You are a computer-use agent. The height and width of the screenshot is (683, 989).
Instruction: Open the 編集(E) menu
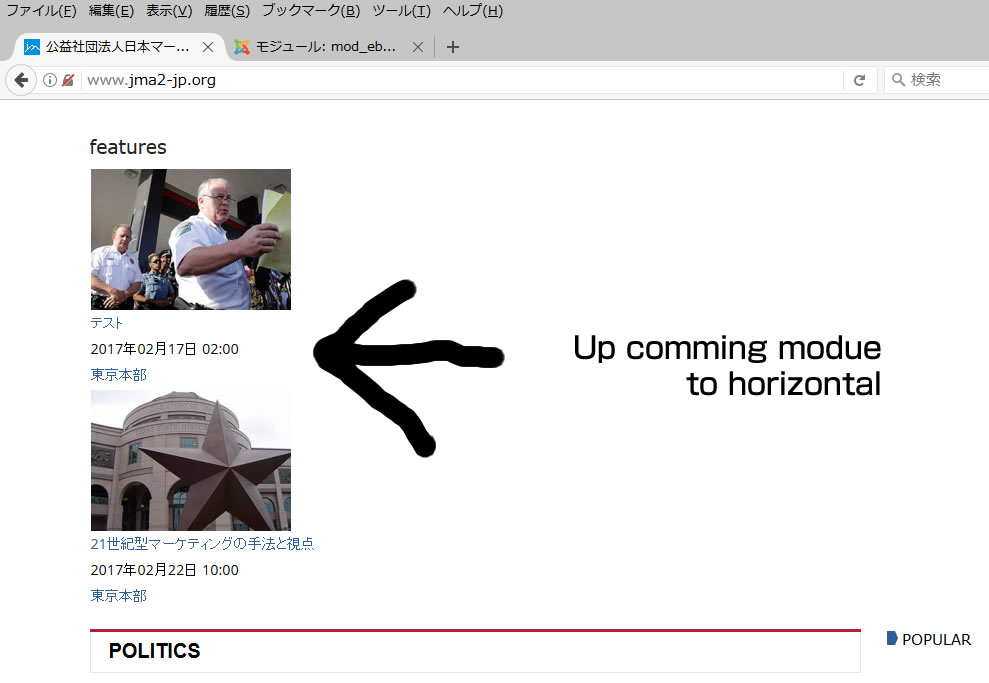pos(111,11)
